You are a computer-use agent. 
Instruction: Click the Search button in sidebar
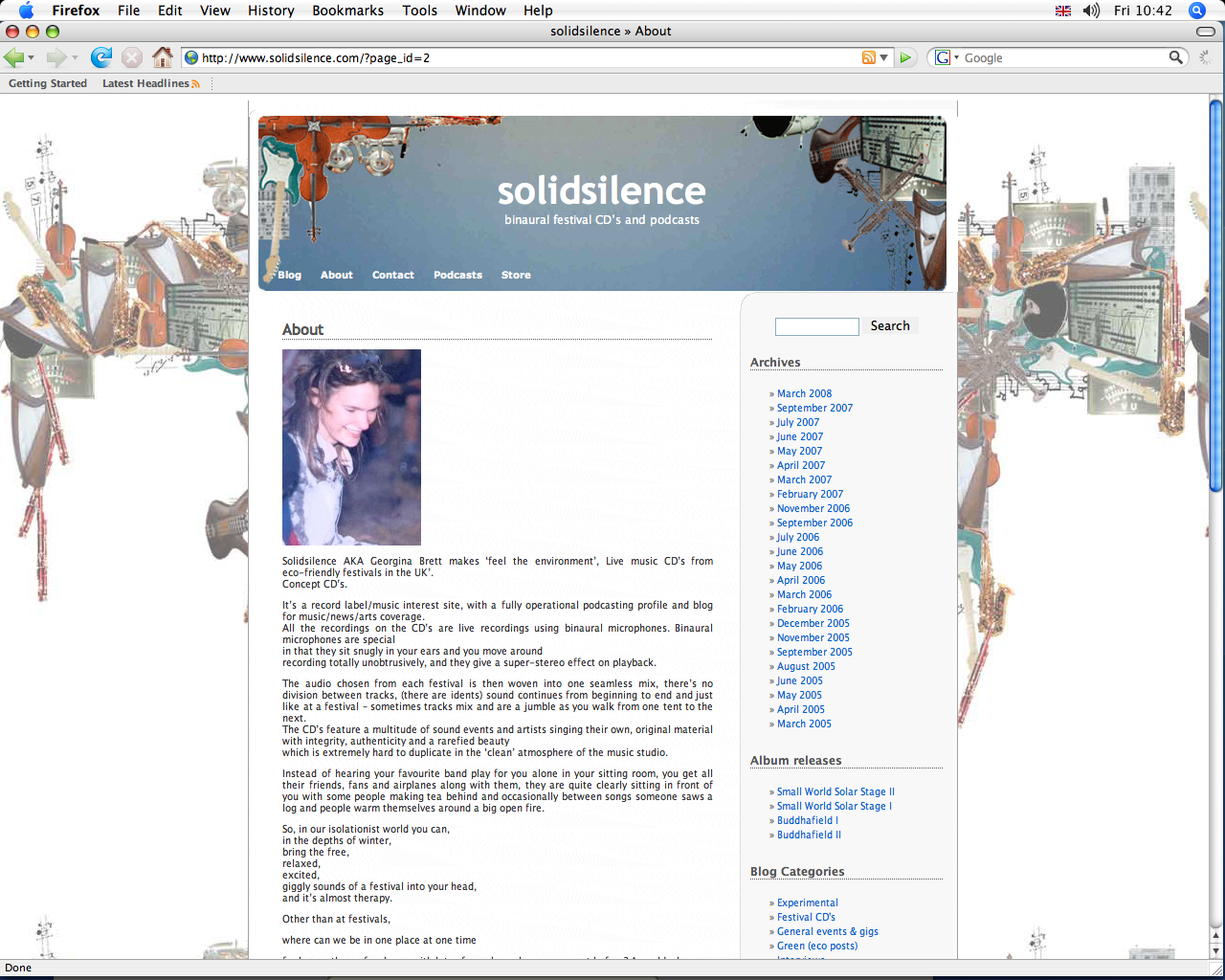(890, 326)
